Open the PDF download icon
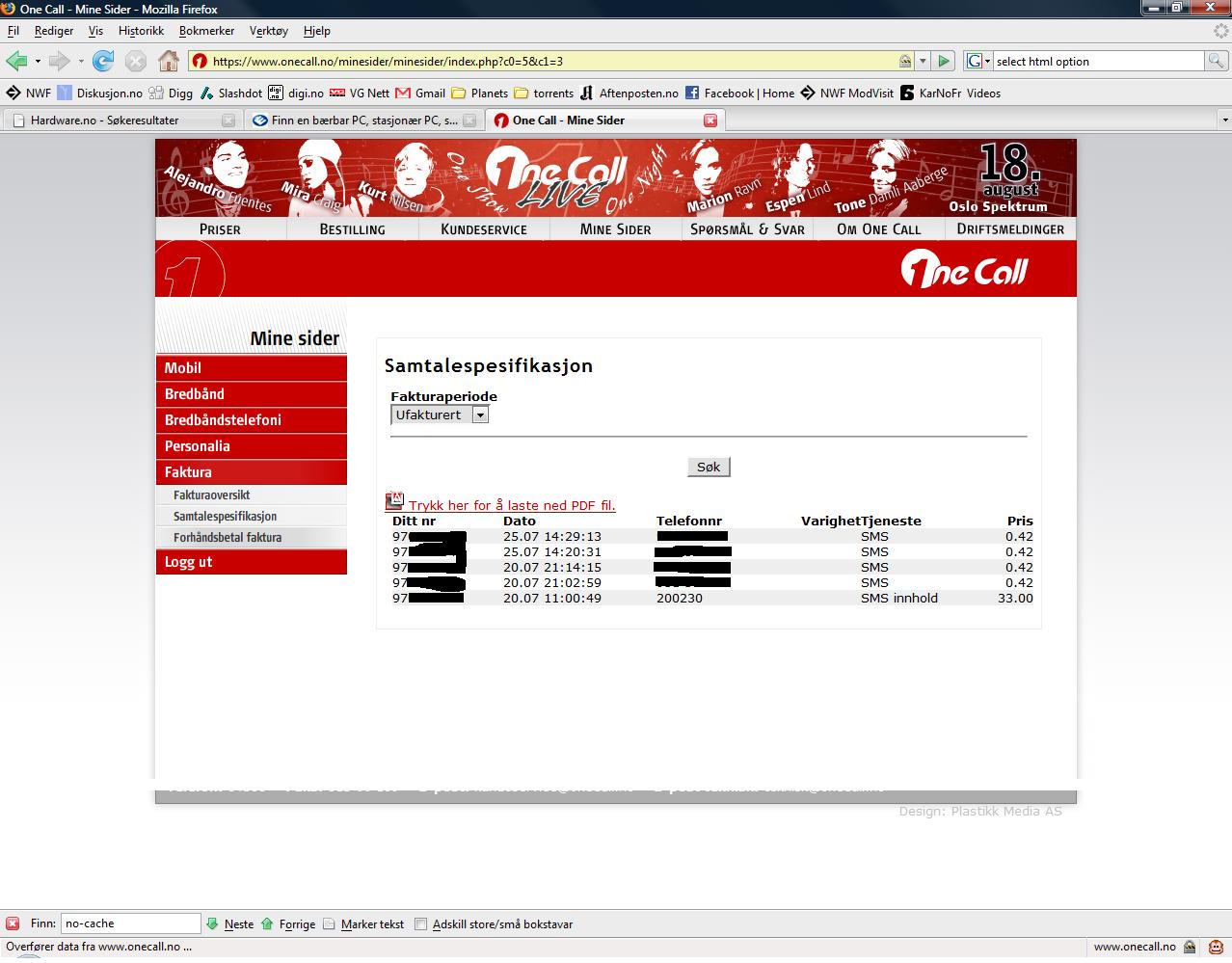 394,501
